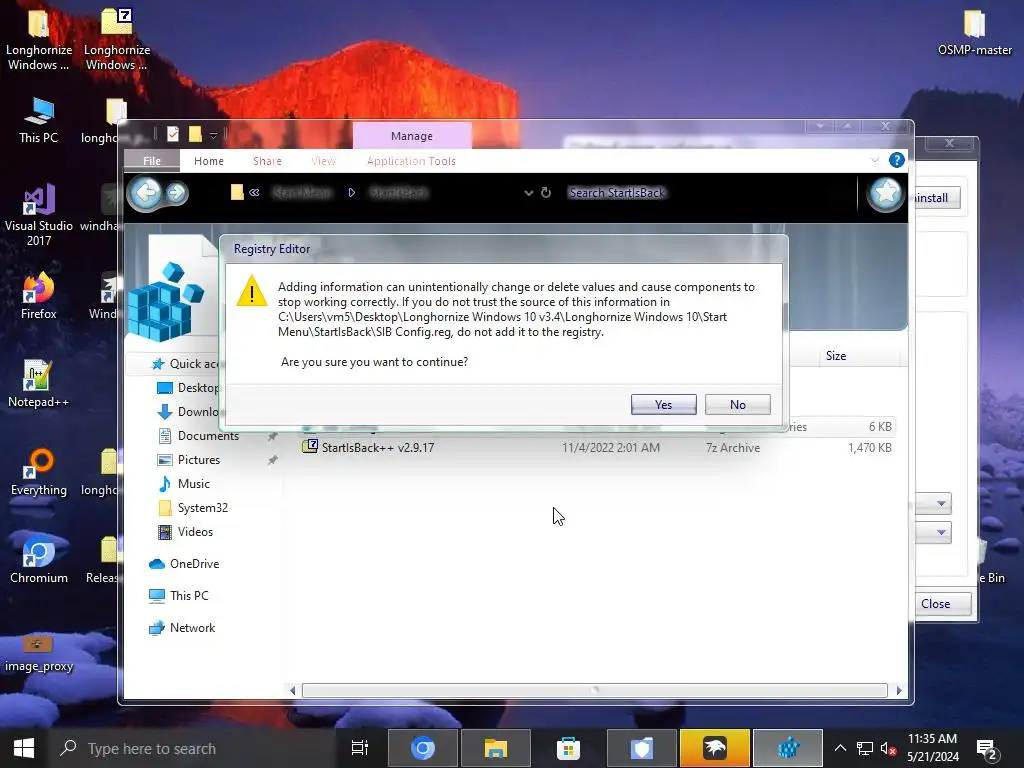Show hidden system tray icons
Image resolution: width=1024 pixels, height=768 pixels.
click(x=840, y=748)
